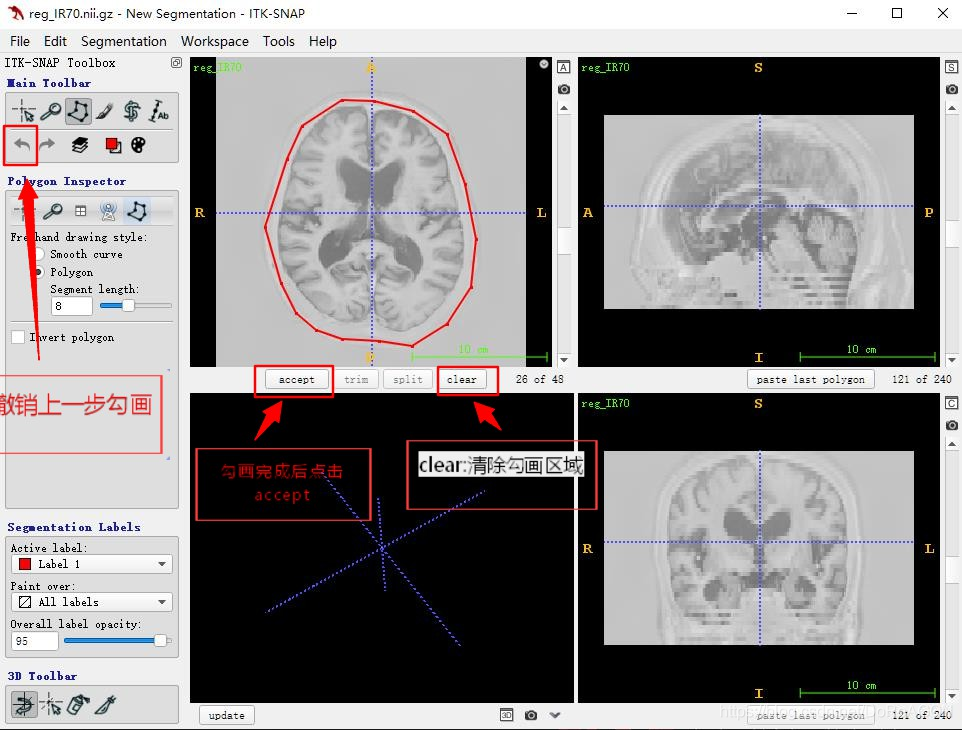Screen dimensions: 962x730
Task: Expand the 3D view with the 3D icon
Action: click(506, 715)
